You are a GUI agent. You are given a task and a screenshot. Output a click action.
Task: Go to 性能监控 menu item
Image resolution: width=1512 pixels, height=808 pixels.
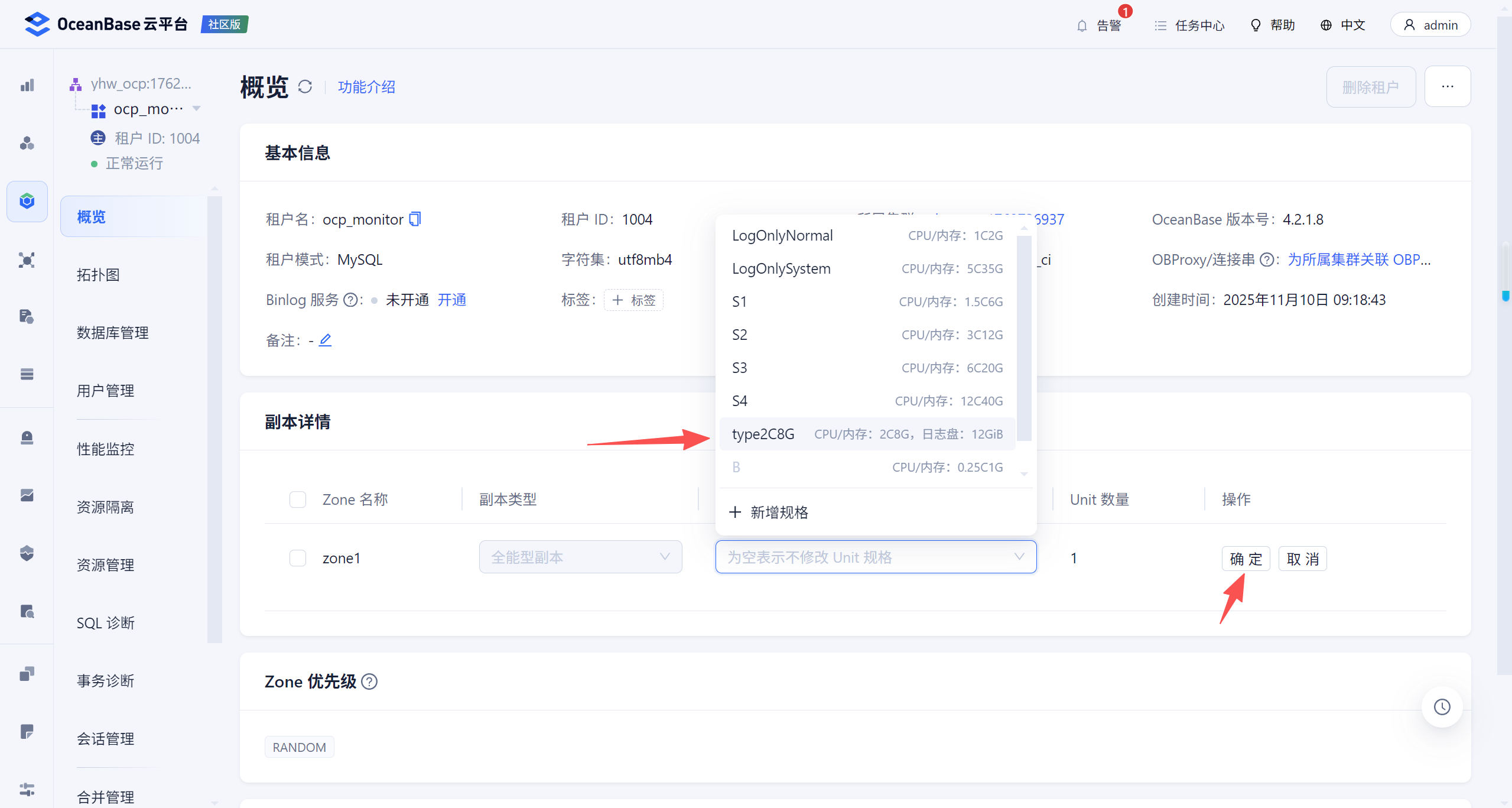click(105, 449)
